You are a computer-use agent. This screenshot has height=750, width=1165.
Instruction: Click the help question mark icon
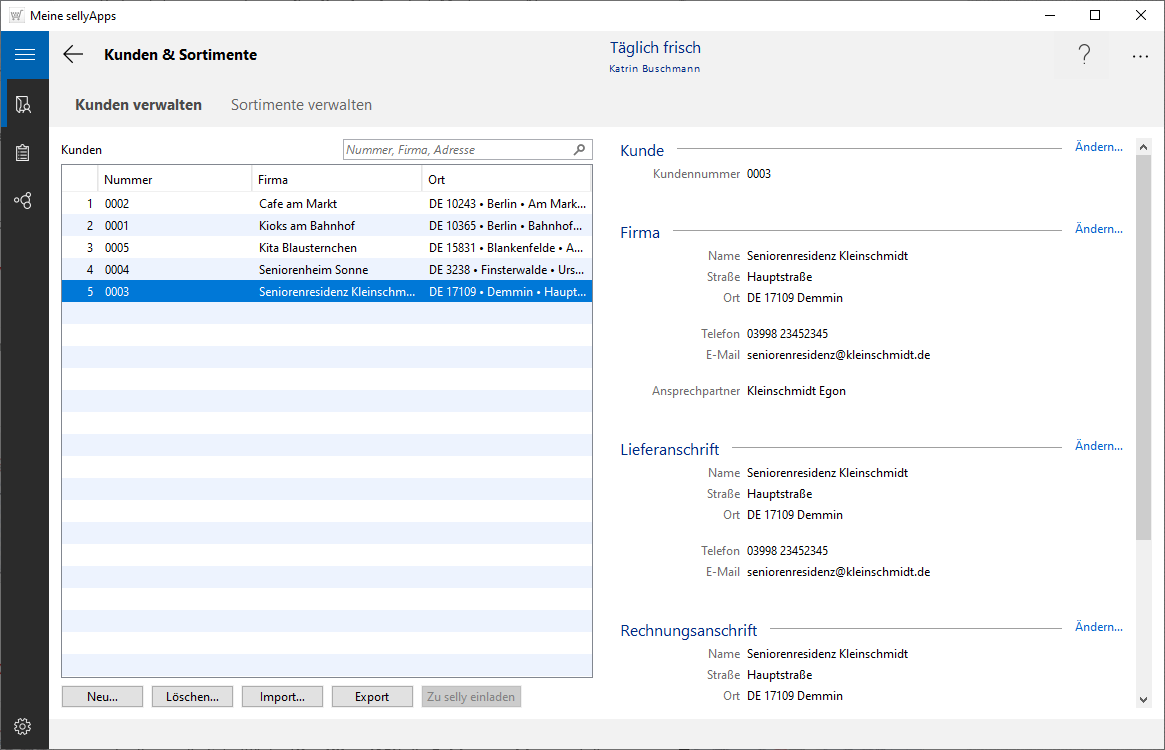[1083, 56]
